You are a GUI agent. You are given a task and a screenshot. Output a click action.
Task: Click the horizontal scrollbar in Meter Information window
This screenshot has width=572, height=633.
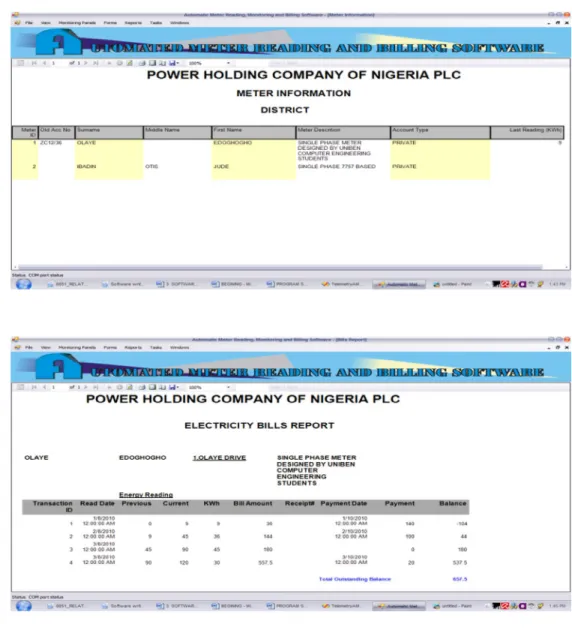pyautogui.click(x=280, y=267)
